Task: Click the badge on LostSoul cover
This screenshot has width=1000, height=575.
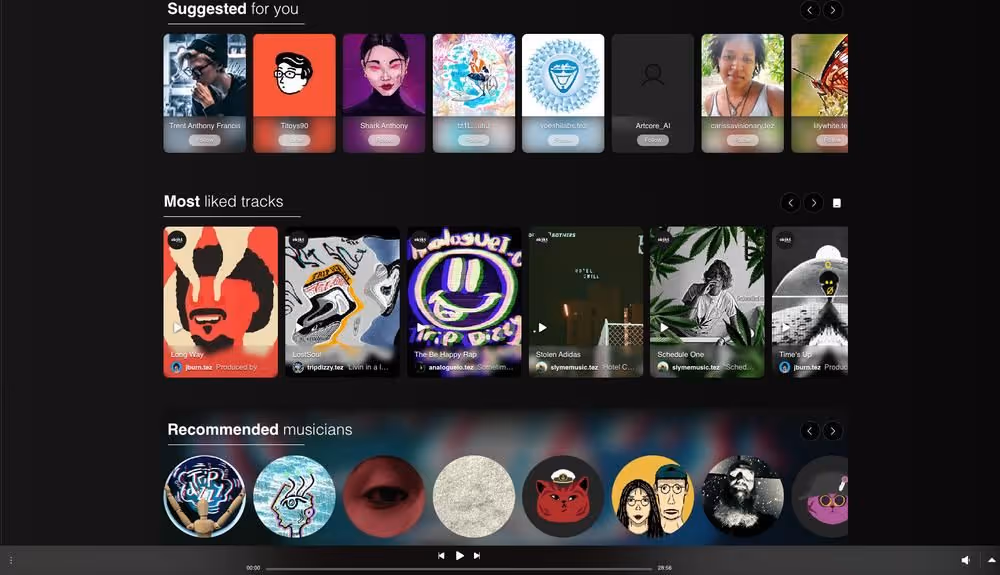Action: (298, 240)
